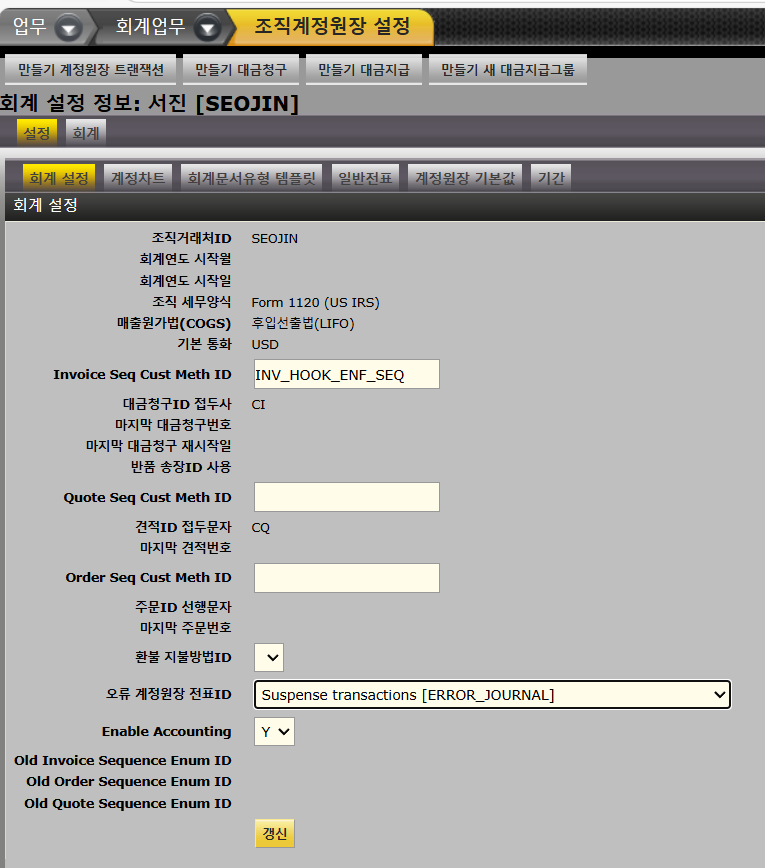Click the Old Invoice Sequence Enum ID label

(x=123, y=761)
